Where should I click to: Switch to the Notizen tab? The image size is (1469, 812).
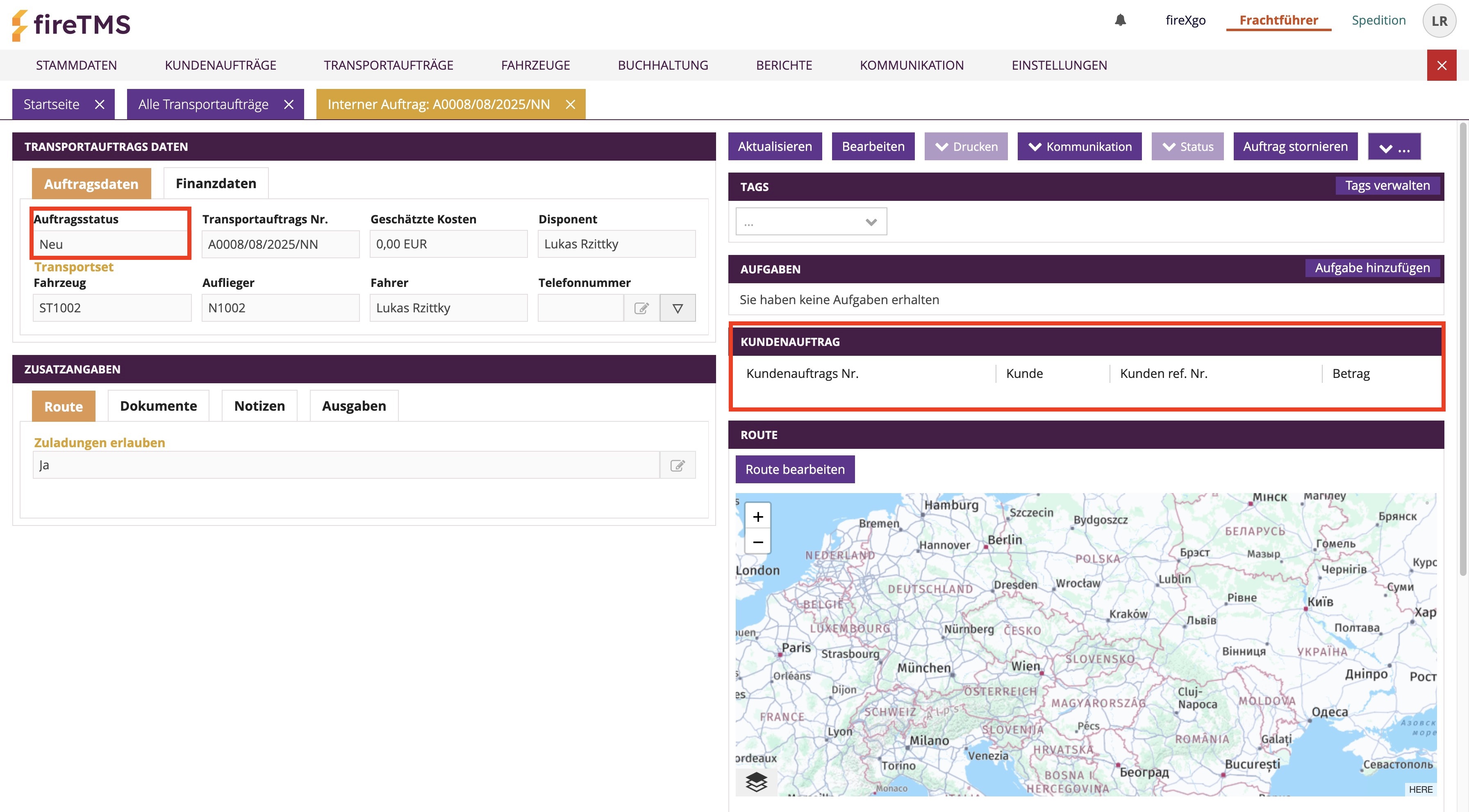tap(259, 406)
